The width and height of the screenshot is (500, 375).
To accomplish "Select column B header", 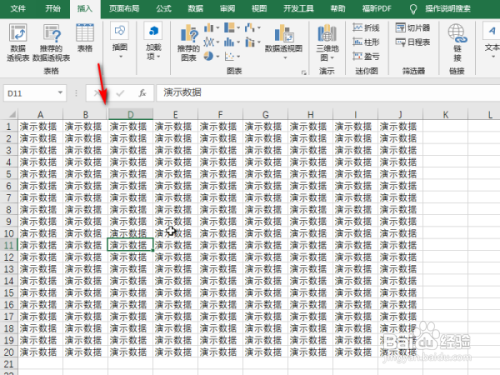I will [x=85, y=115].
